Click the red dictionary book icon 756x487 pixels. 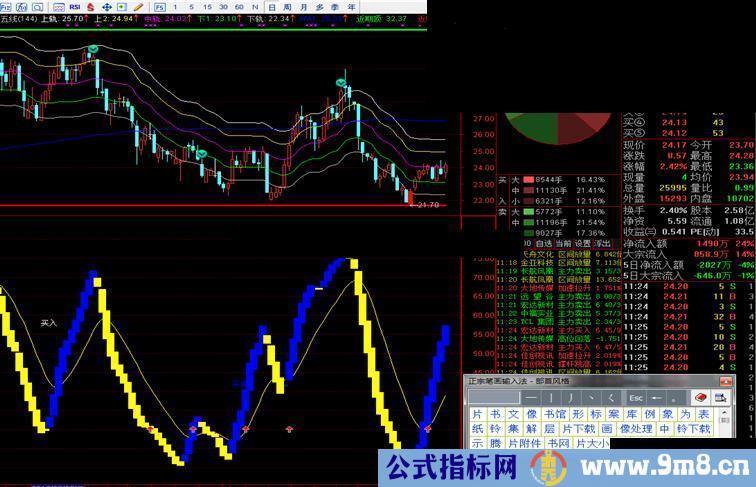coord(700,397)
